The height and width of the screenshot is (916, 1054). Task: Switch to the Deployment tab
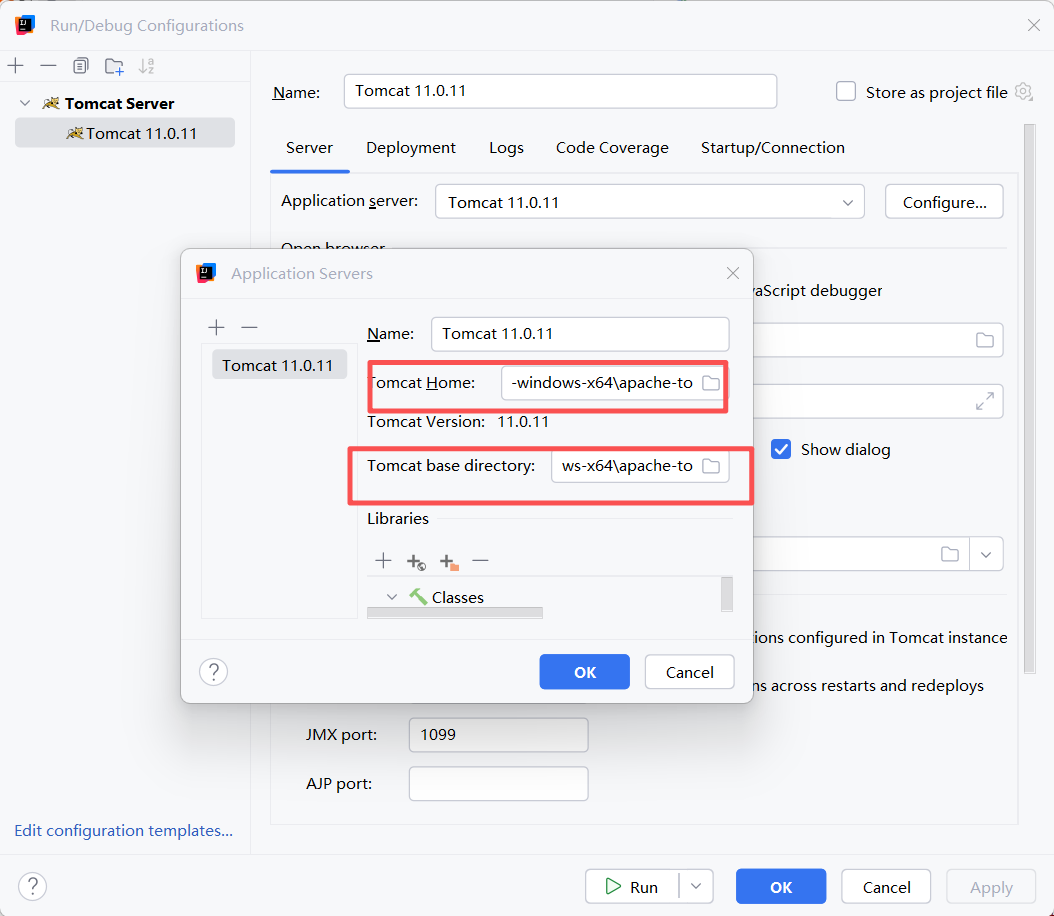click(x=411, y=148)
